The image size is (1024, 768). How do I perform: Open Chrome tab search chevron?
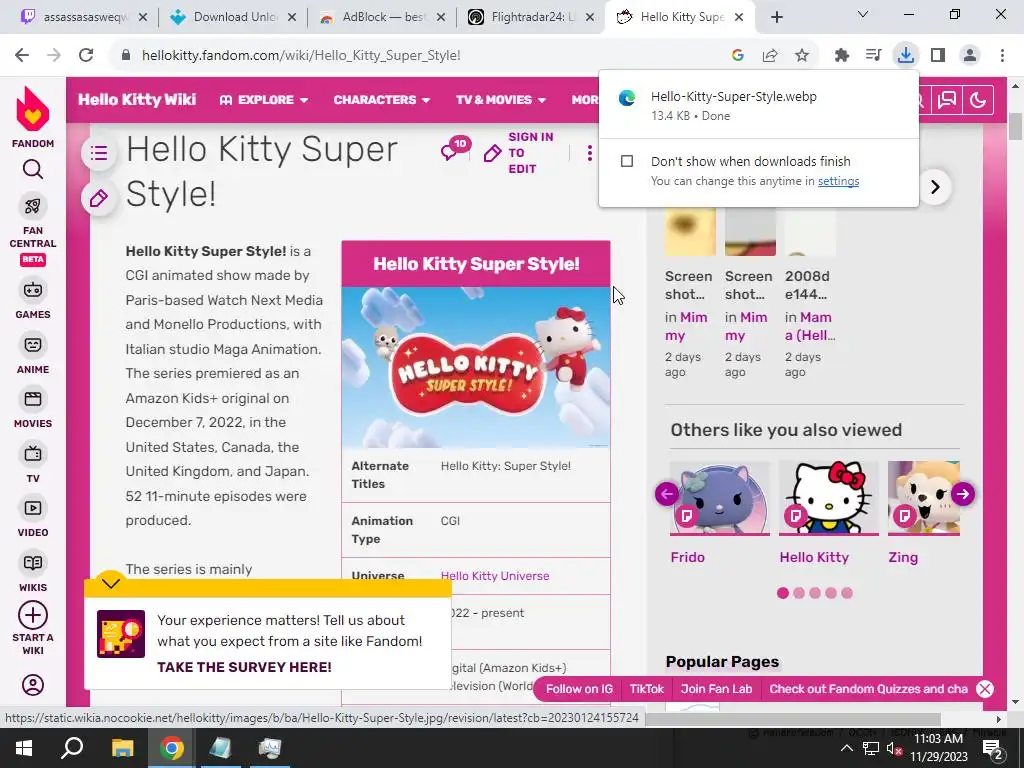point(863,14)
